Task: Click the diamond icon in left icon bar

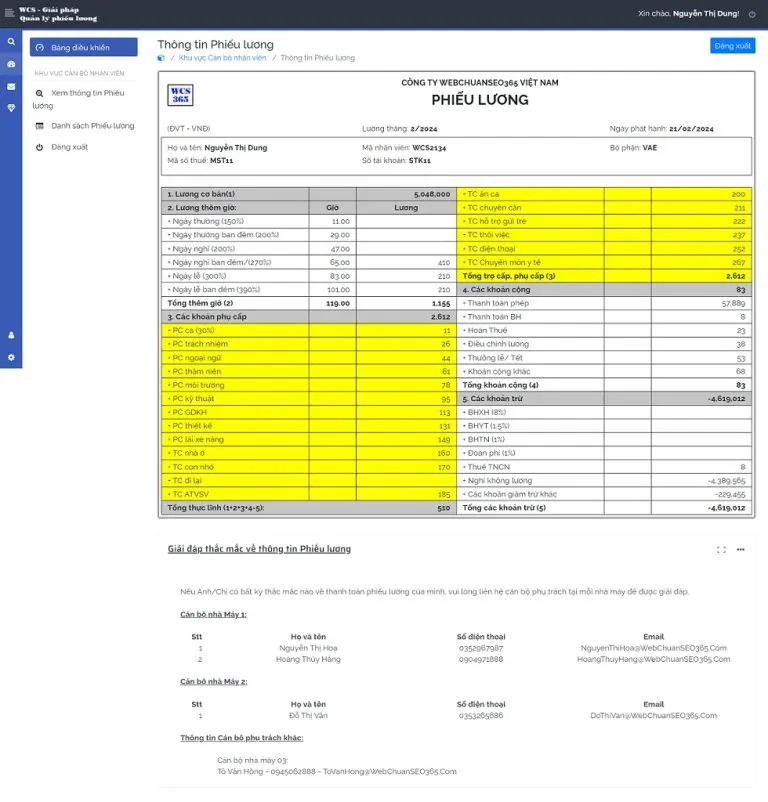Action: [x=11, y=108]
